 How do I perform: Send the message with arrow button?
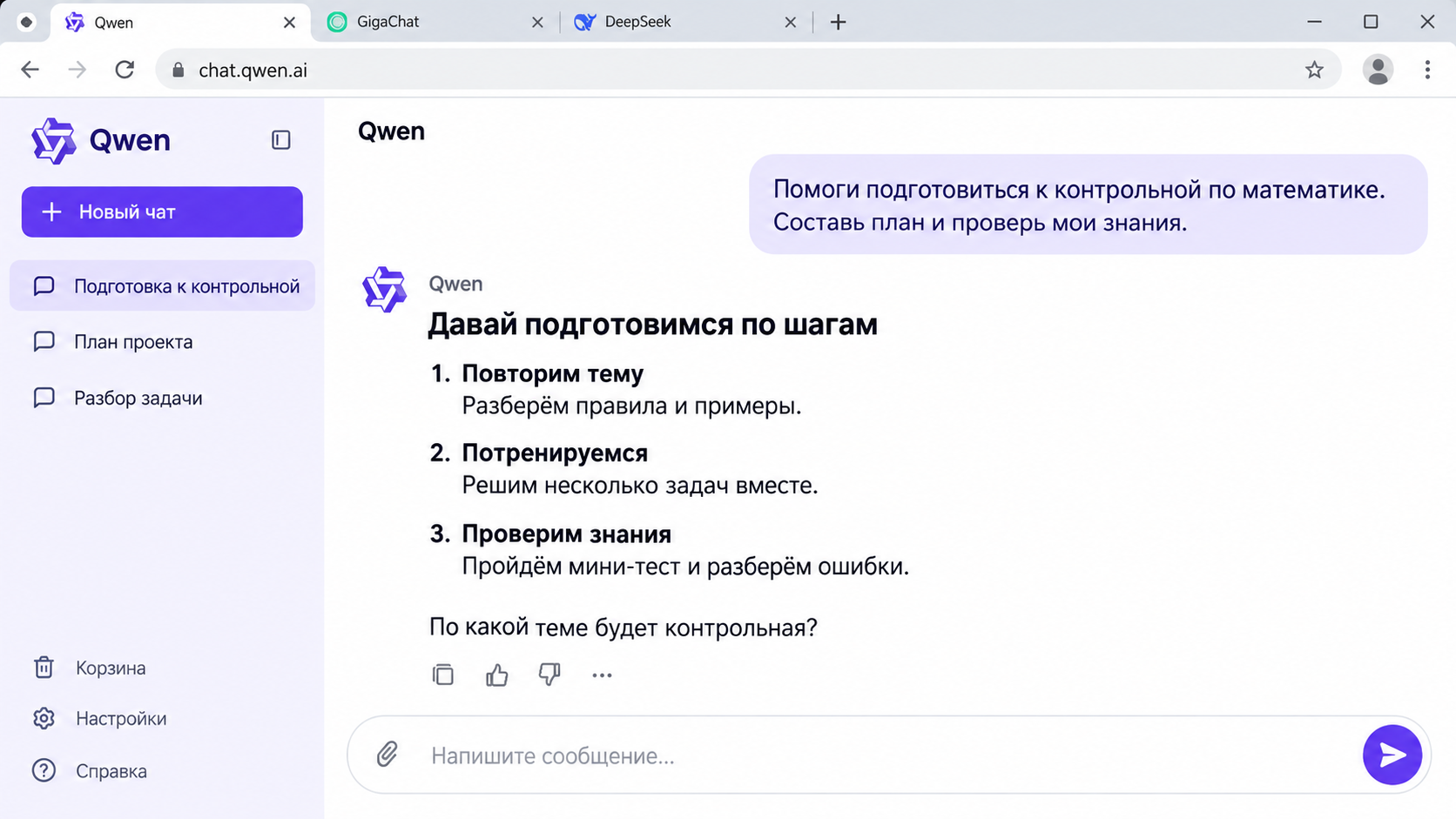[x=1392, y=755]
